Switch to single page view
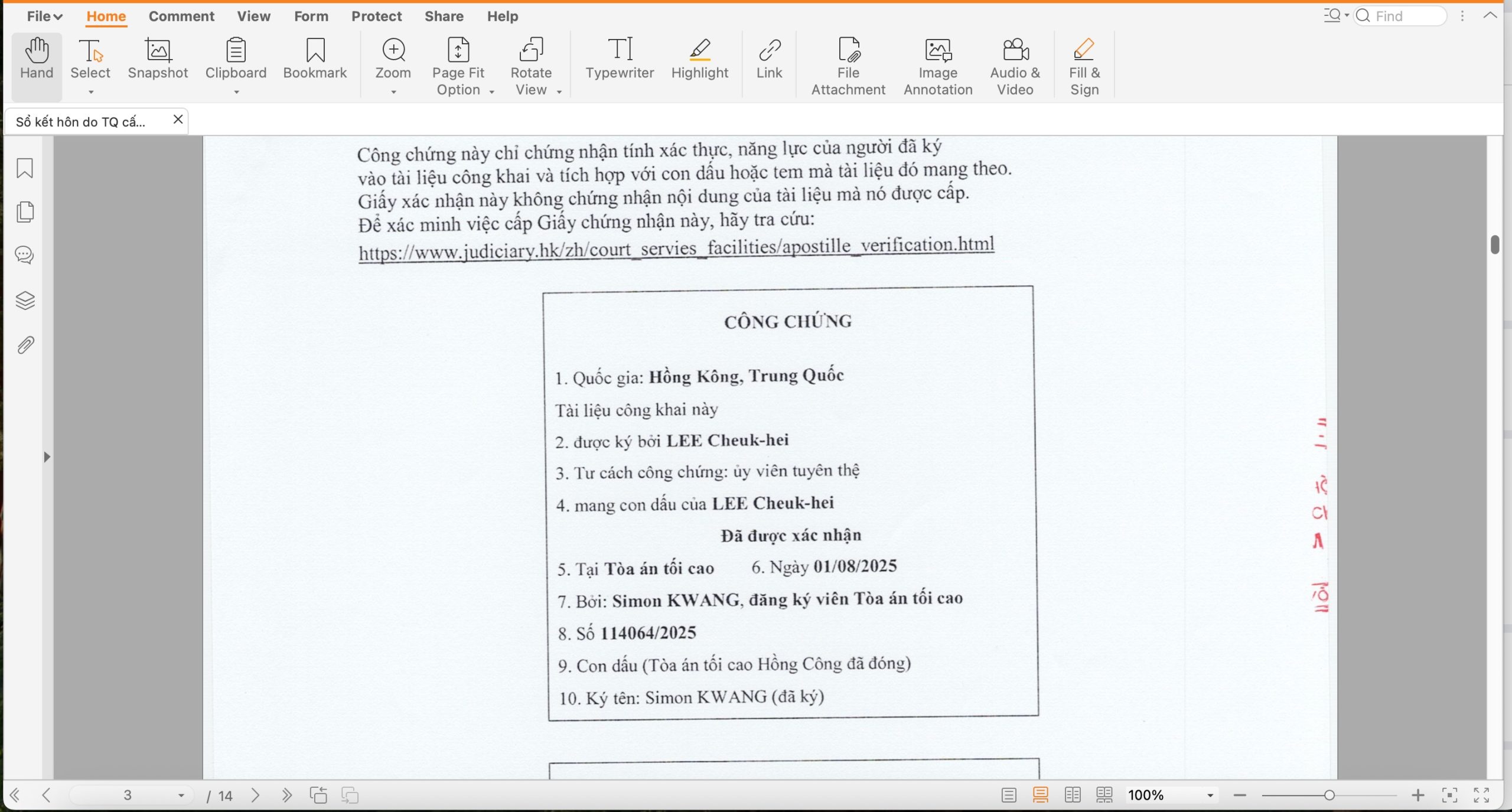This screenshot has height=812, width=1512. point(1009,795)
